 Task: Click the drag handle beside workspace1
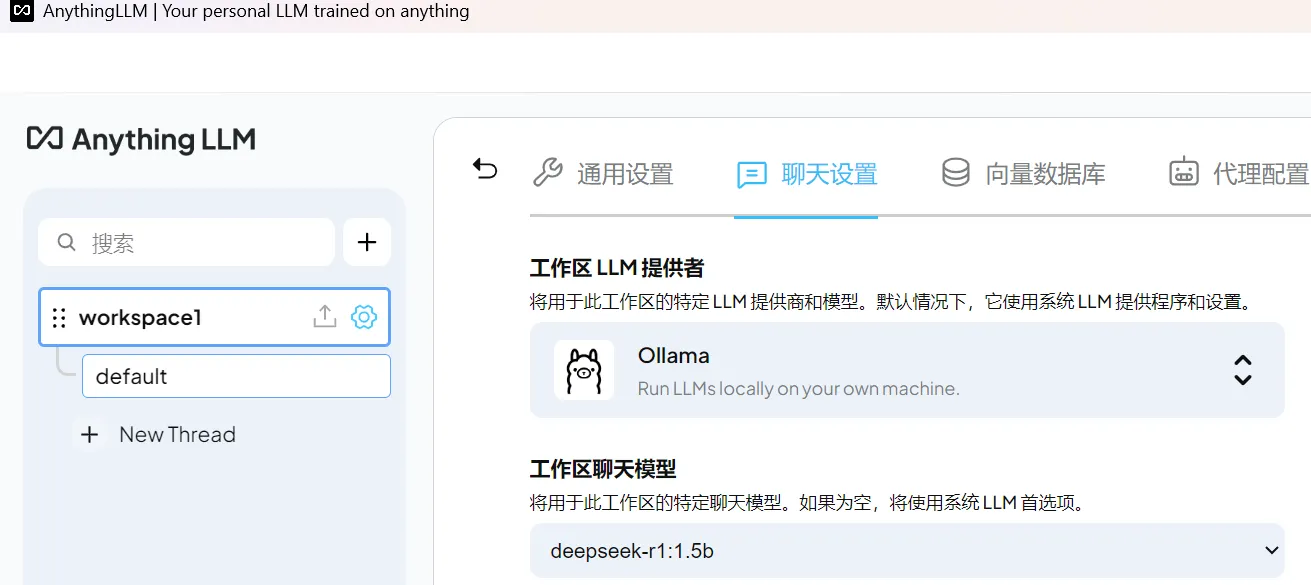coord(59,318)
